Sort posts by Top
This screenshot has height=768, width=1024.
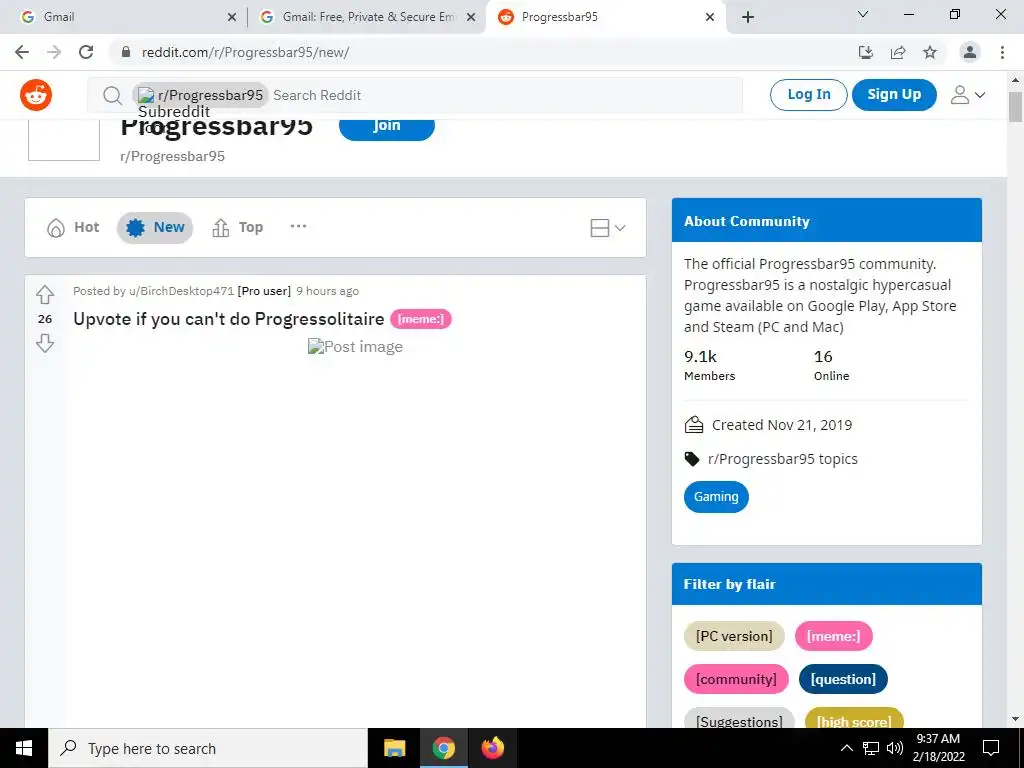[x=238, y=227]
